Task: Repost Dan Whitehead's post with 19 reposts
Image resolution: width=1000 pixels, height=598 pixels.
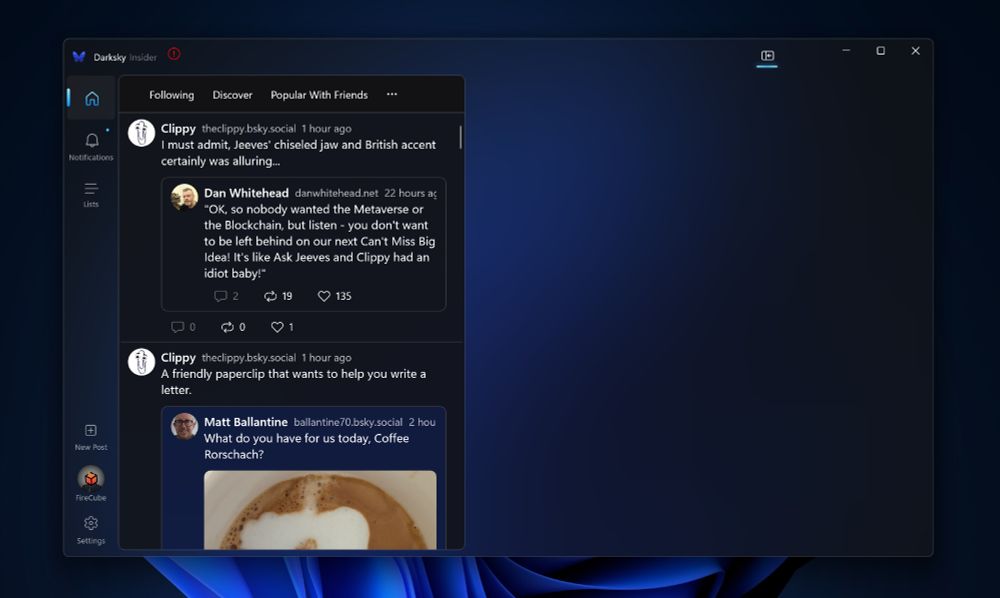Action: point(278,296)
